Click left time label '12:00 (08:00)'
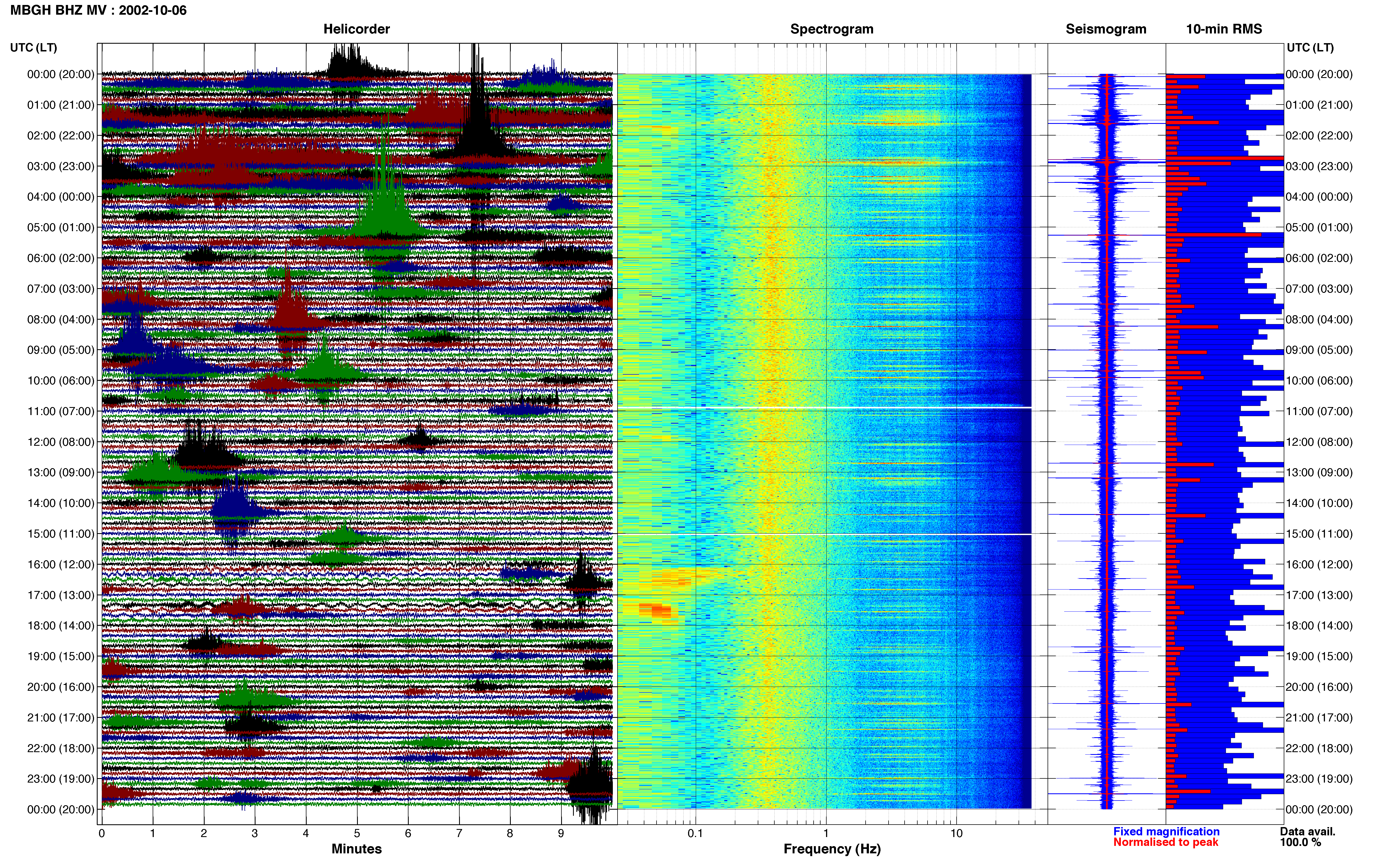 pos(61,442)
